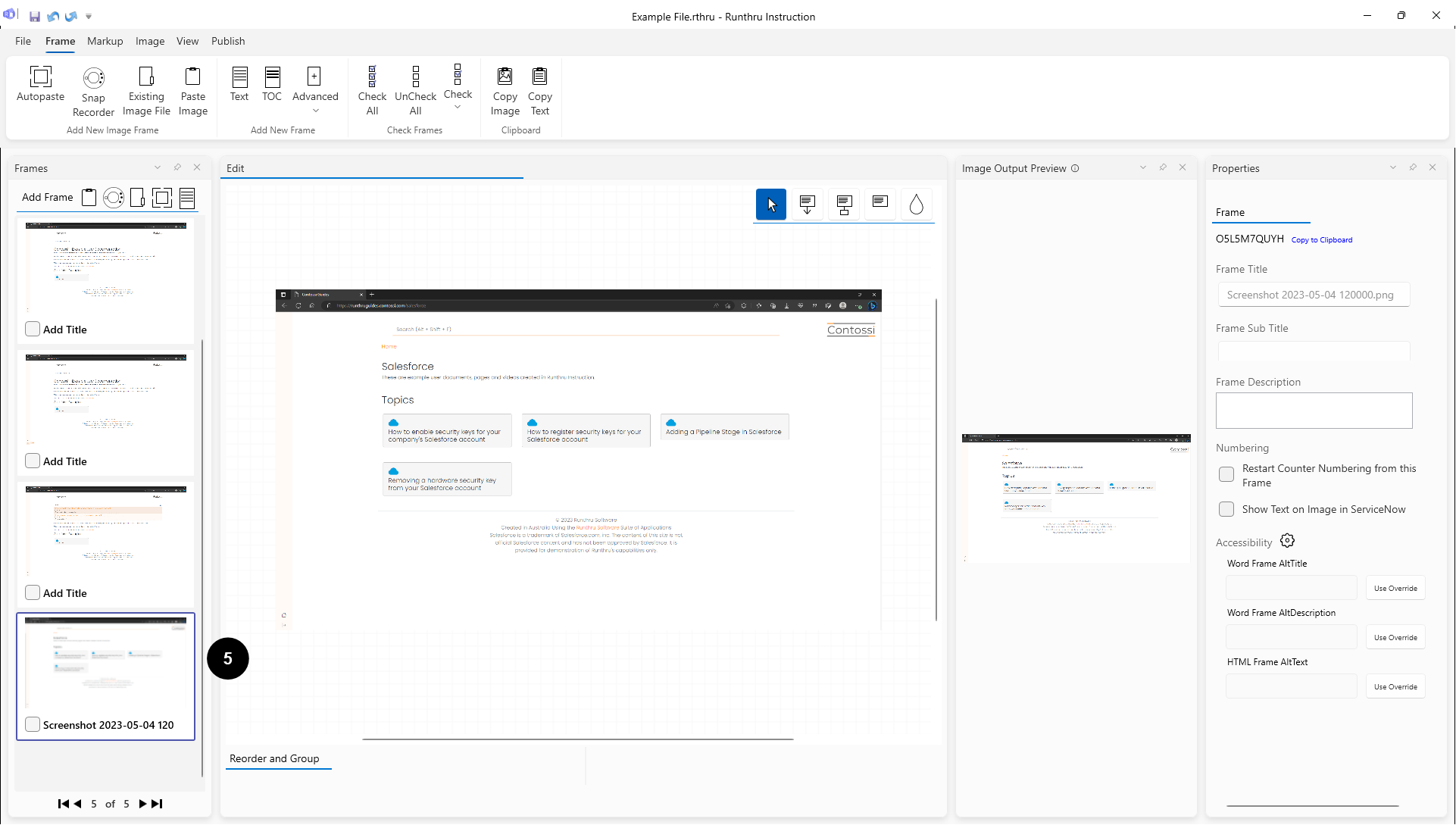Expand the Advanced frame dropdown
Screen dimensions: 1456x825
(x=315, y=111)
